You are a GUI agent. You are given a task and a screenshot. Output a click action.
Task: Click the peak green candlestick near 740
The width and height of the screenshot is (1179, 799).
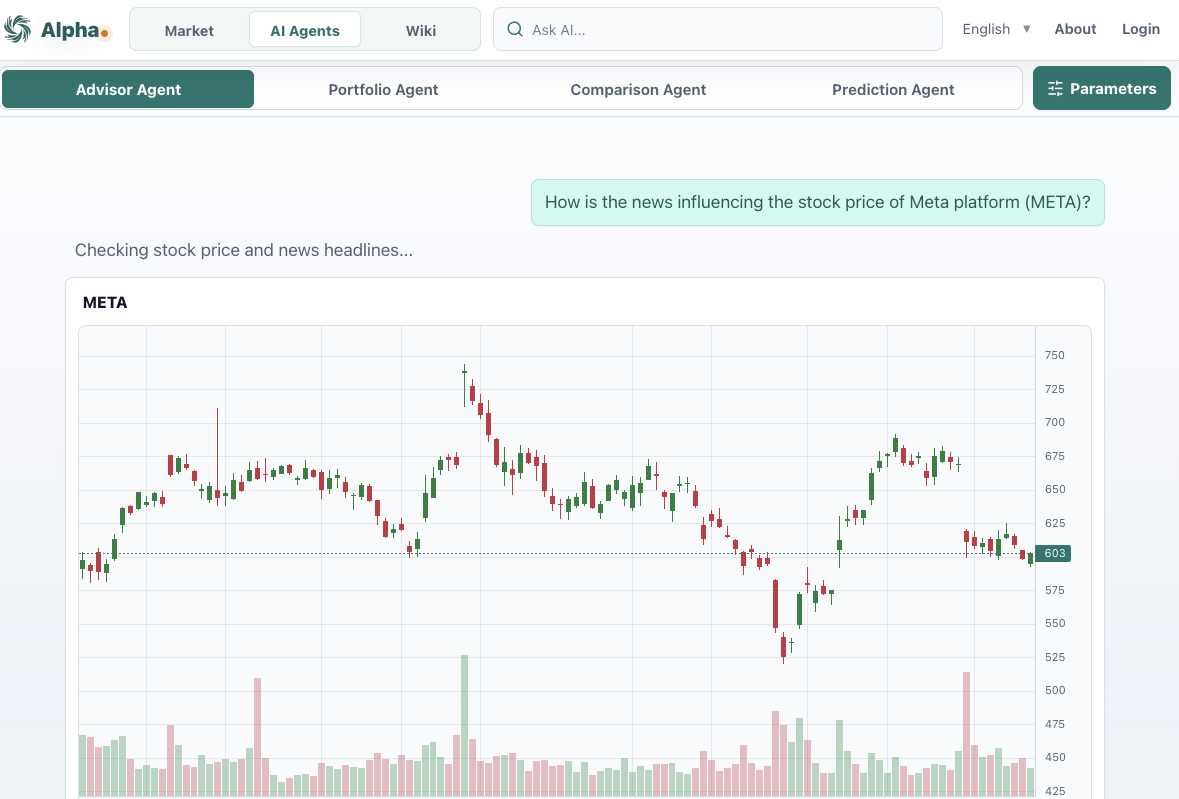[465, 385]
